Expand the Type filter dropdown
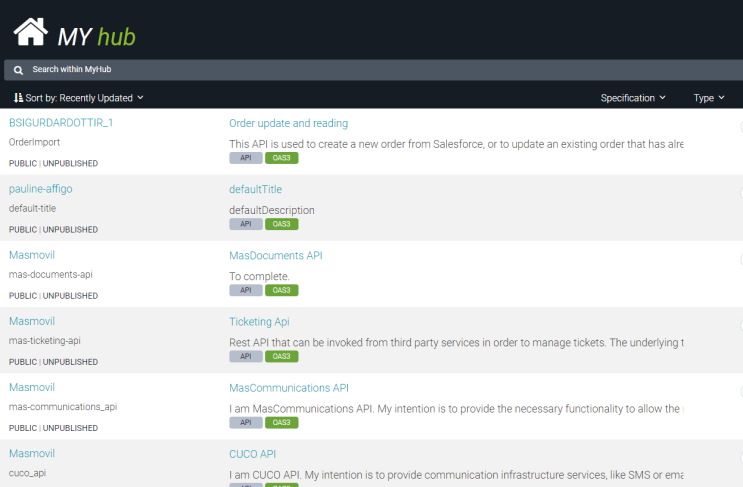The width and height of the screenshot is (743, 487). 709,98
